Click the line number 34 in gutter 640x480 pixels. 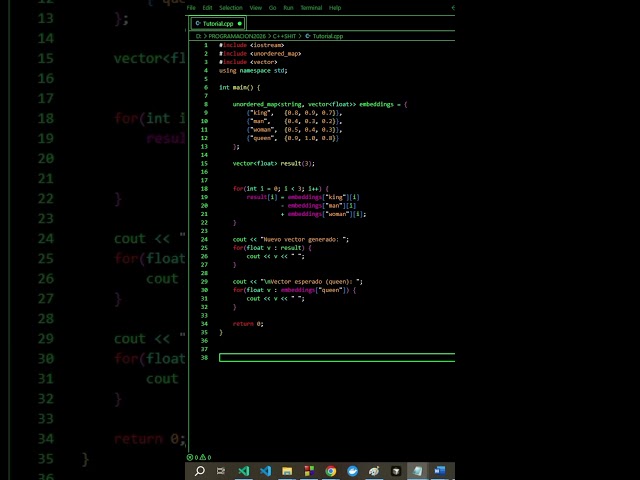[204, 324]
